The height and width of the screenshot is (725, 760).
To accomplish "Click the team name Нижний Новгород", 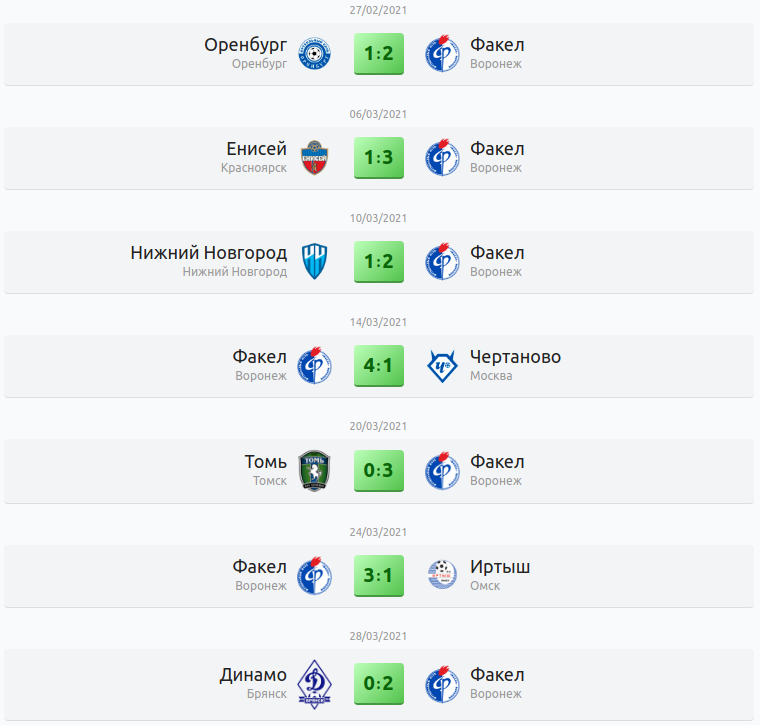I will 209,253.
